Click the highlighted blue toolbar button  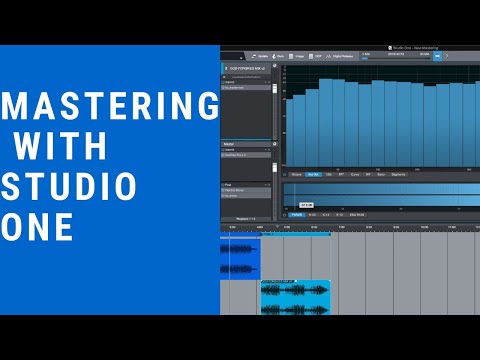pyautogui.click(x=437, y=56)
